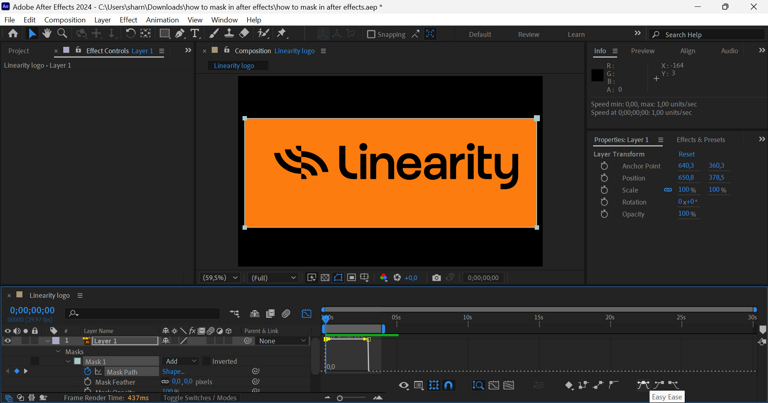This screenshot has height=403, width=768.
Task: Click the Reset Exposure aperture icon
Action: (397, 278)
